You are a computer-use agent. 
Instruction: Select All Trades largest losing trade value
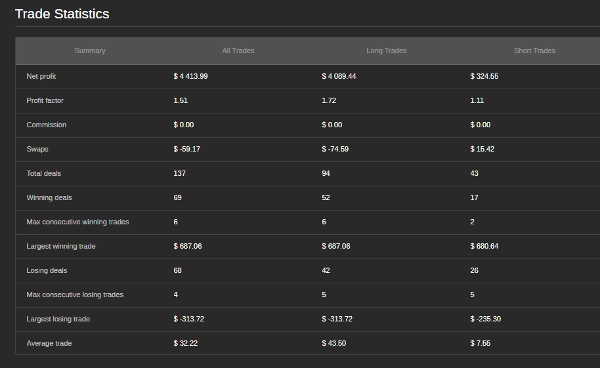[x=189, y=319]
